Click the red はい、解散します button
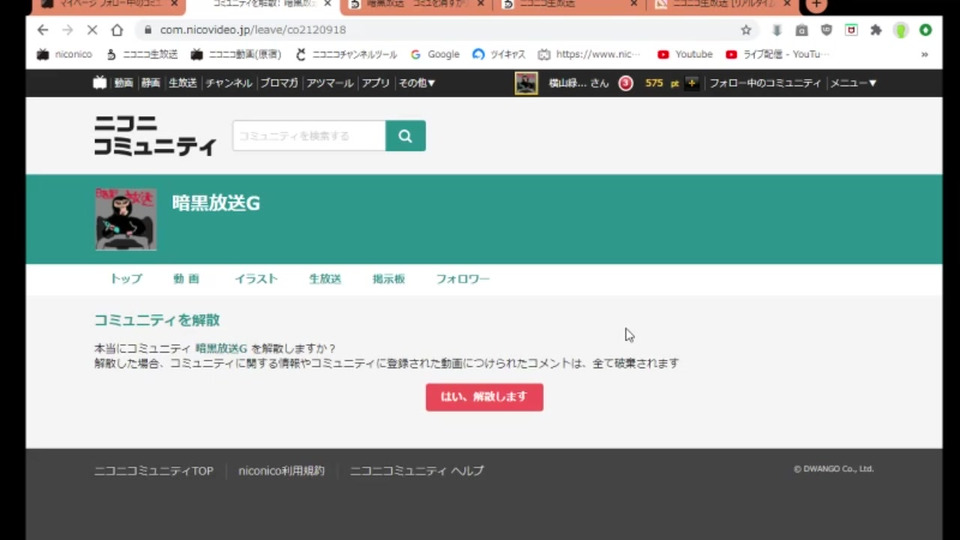This screenshot has width=960, height=540. tap(484, 397)
